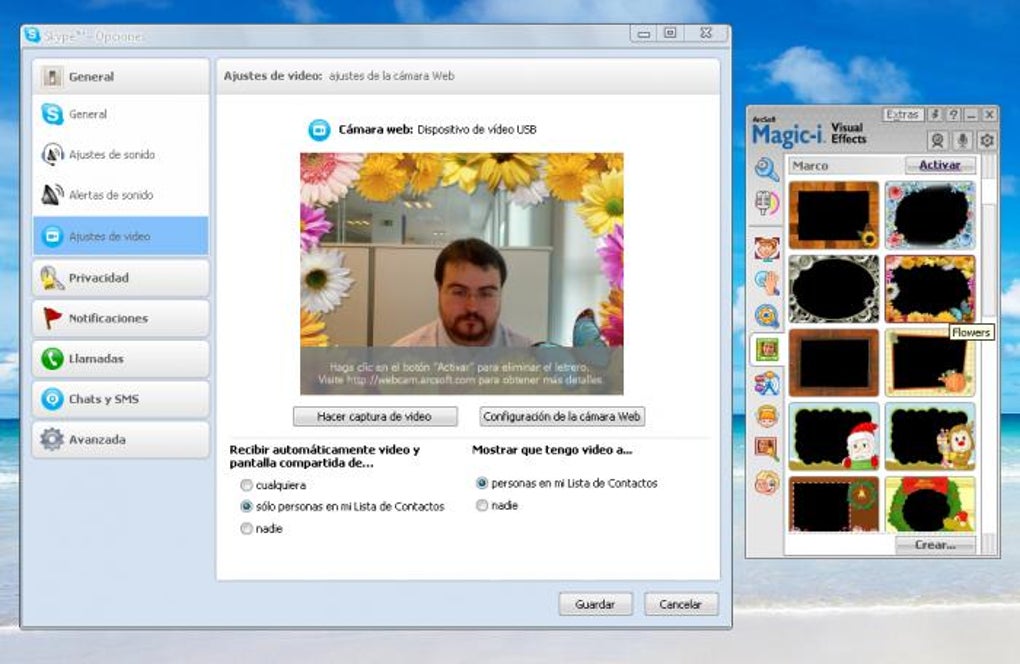The height and width of the screenshot is (664, 1020).
Task: Click Activar in Magic-i panel
Action: 939,165
